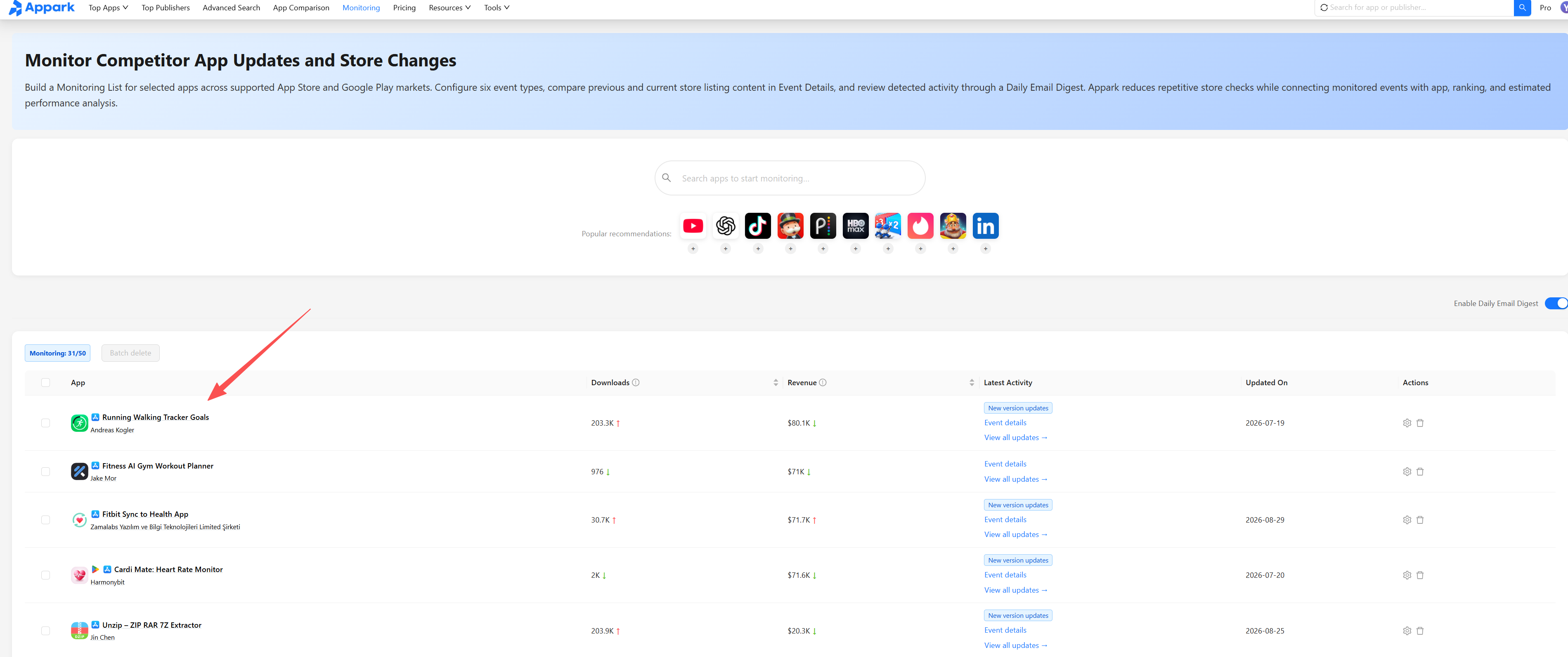Open the Pricing page

click(404, 8)
